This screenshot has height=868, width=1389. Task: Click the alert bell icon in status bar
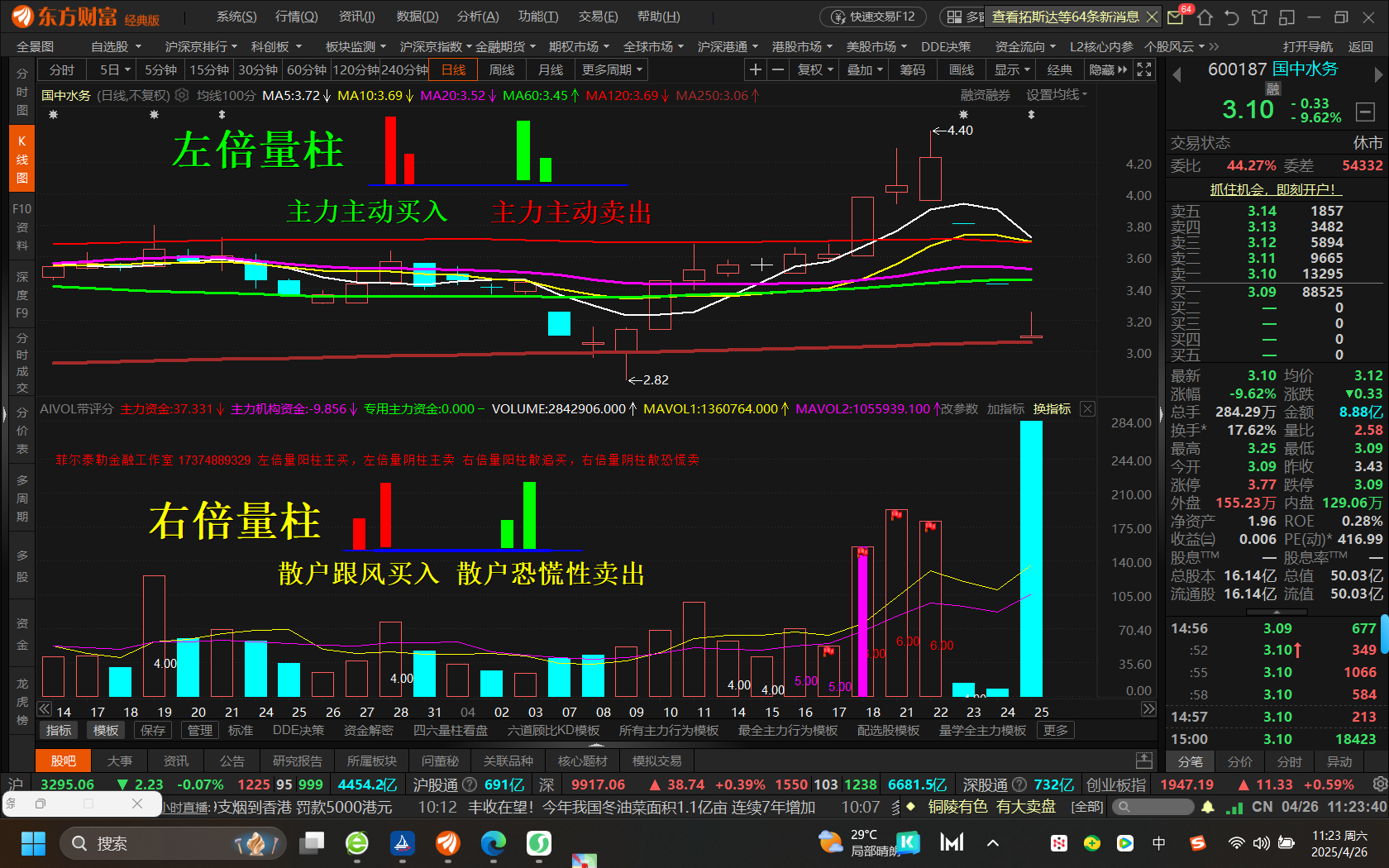1208,807
